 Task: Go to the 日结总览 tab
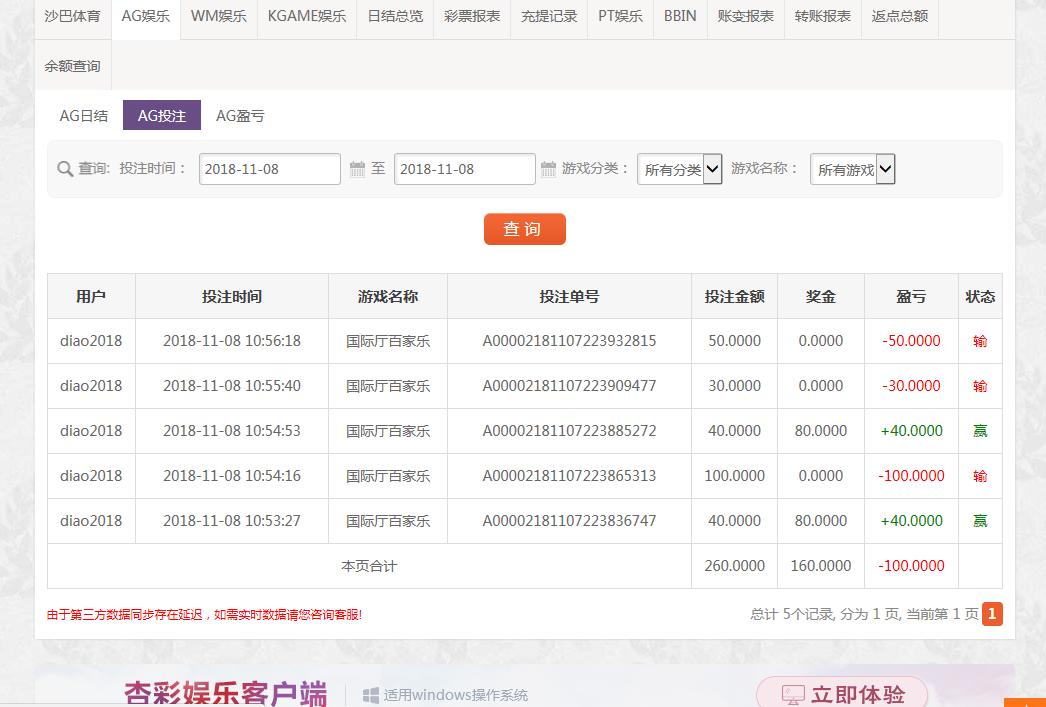(x=396, y=16)
